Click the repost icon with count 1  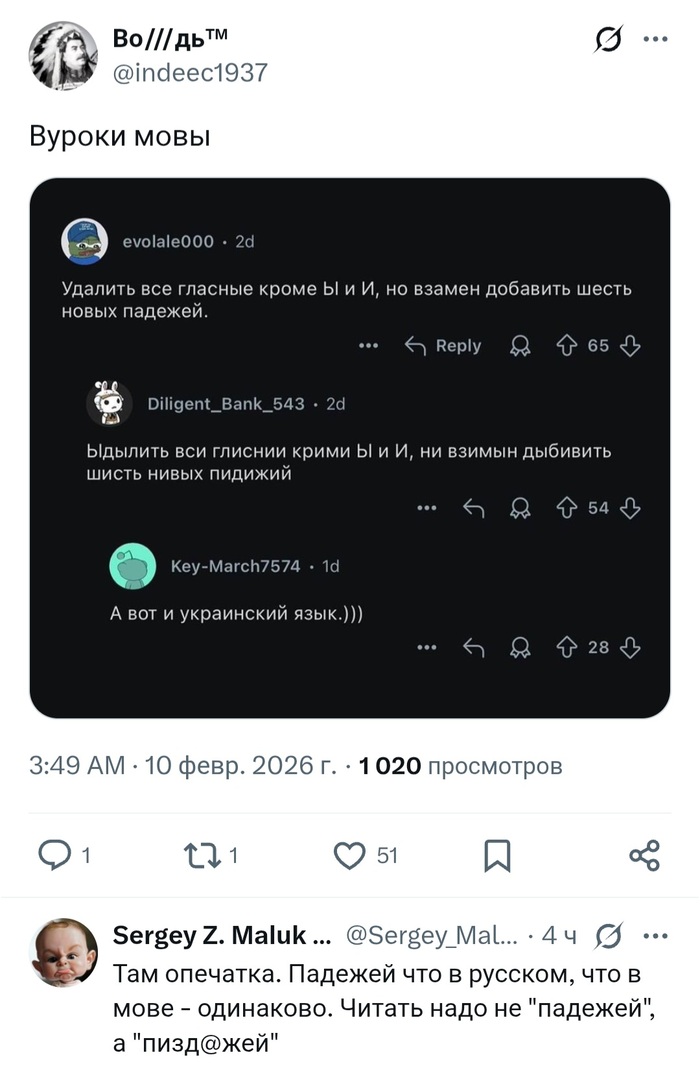coord(198,854)
